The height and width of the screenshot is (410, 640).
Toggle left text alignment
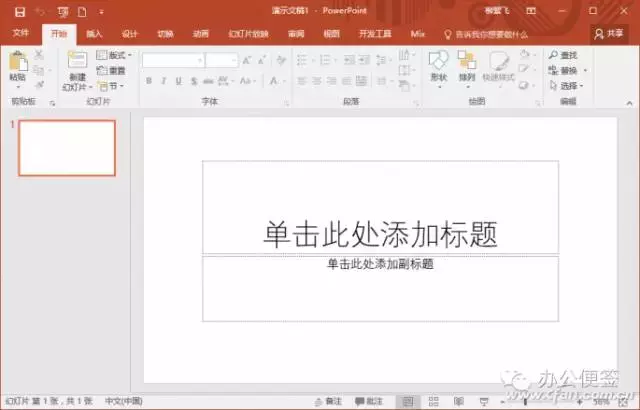click(x=302, y=81)
